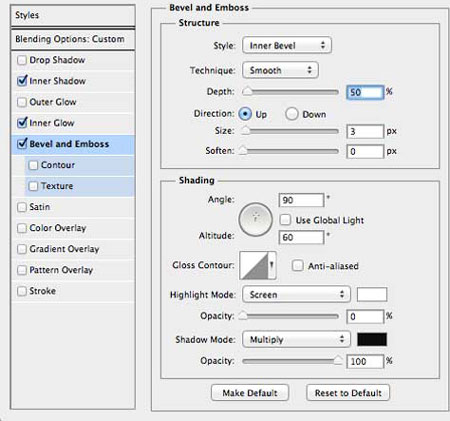Select the Down direction radio button
The height and width of the screenshot is (421, 450).
(x=292, y=114)
